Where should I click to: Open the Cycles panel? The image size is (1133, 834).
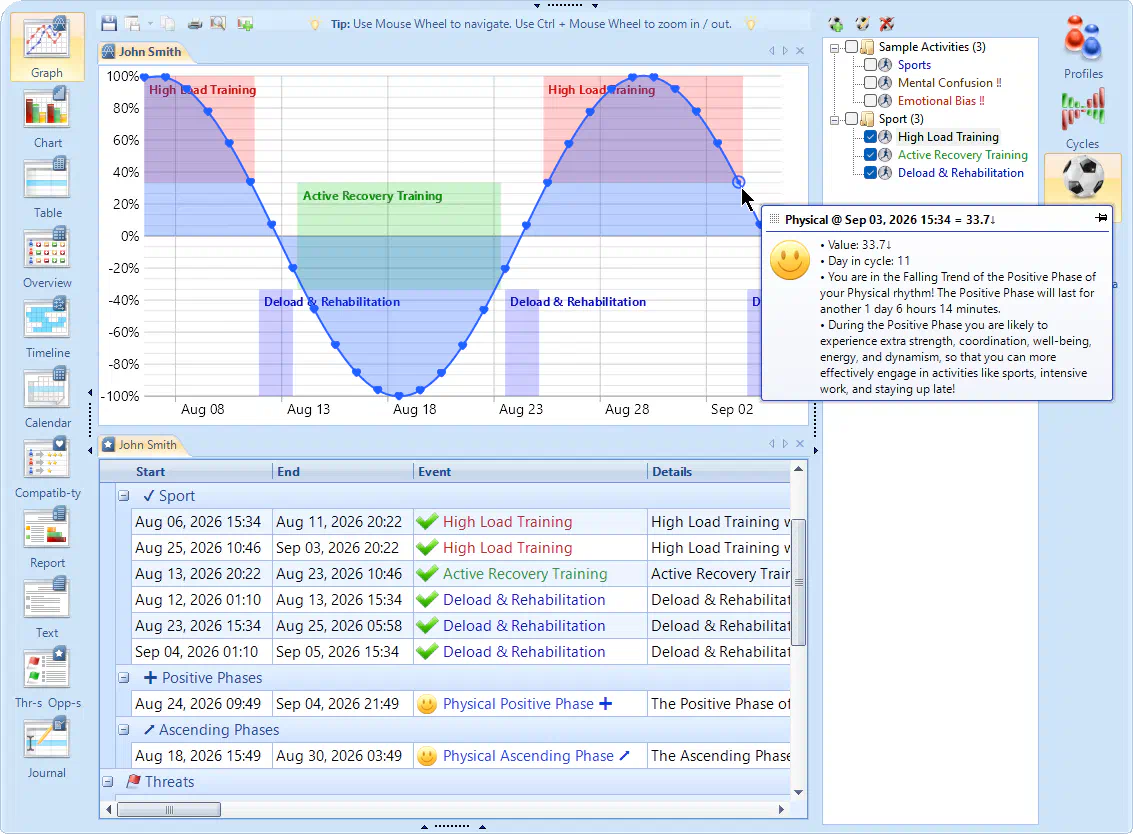pos(1082,118)
